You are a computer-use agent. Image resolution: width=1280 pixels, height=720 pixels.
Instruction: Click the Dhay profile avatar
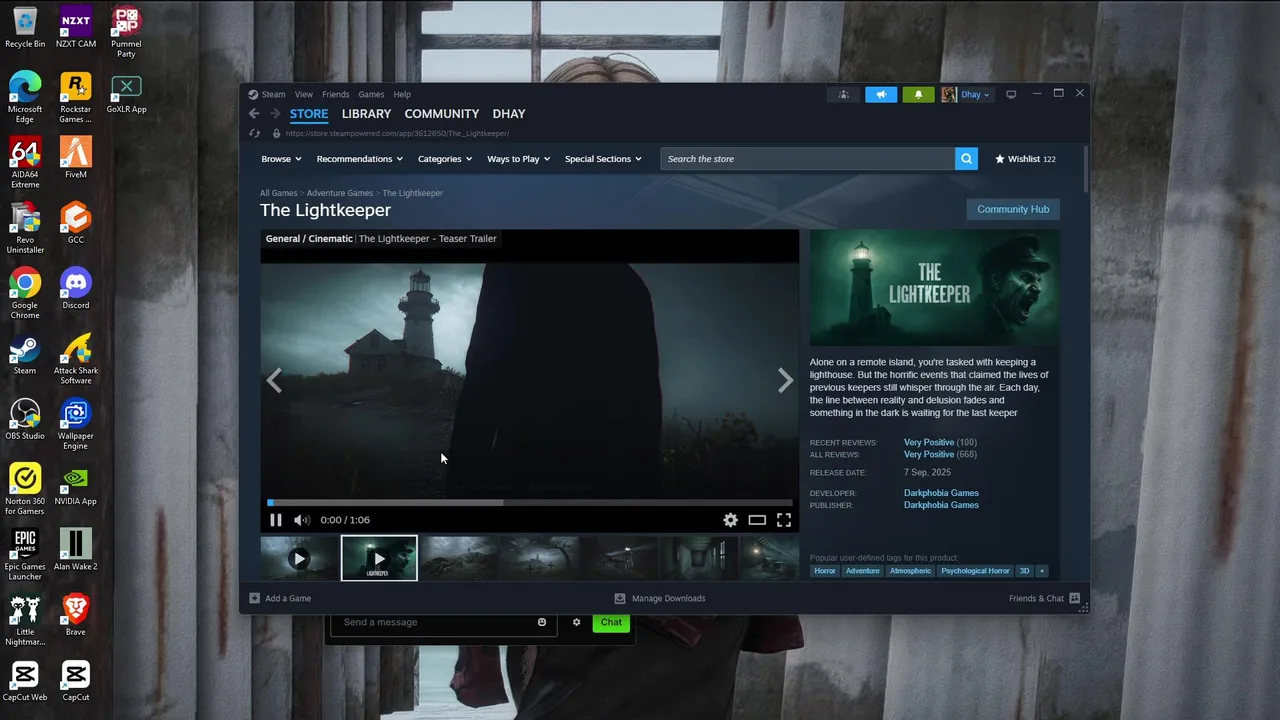click(949, 95)
